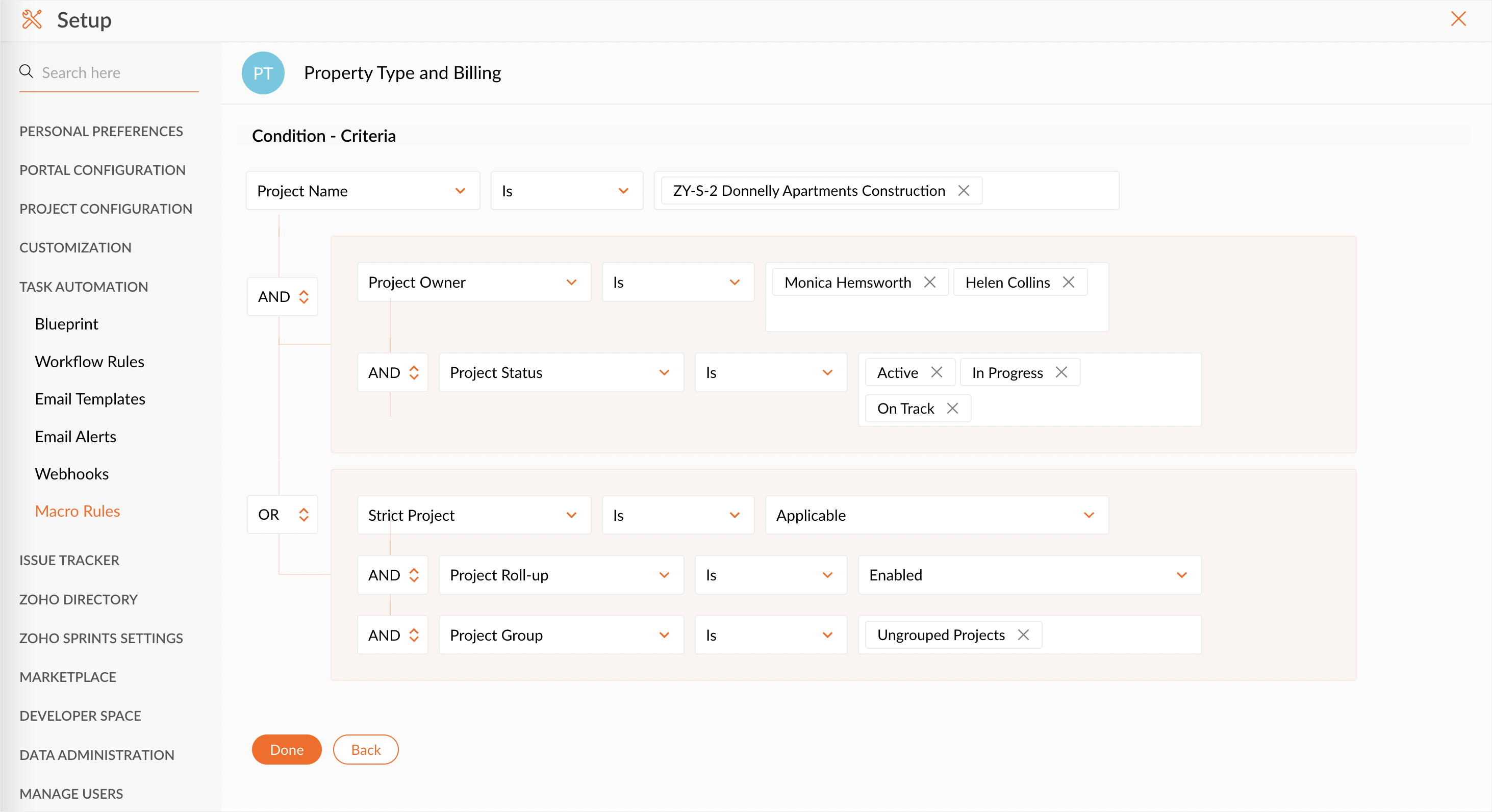
Task: Click the Done button
Action: 287,749
